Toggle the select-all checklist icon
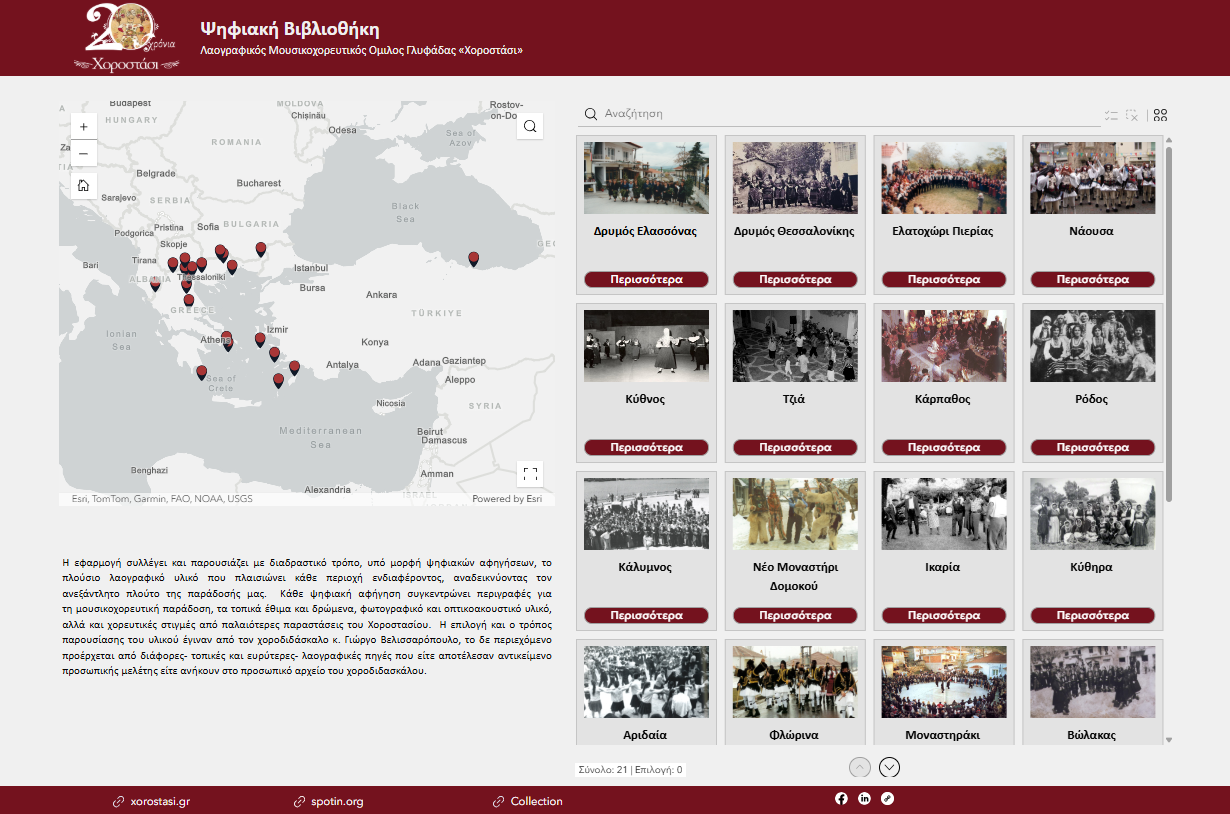1230x814 pixels. 1111,115
